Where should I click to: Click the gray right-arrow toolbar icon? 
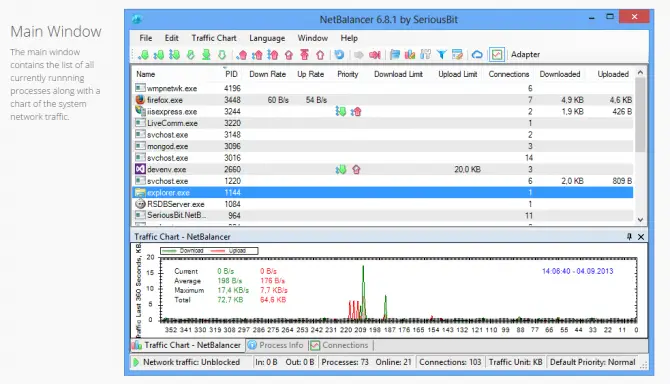359,55
